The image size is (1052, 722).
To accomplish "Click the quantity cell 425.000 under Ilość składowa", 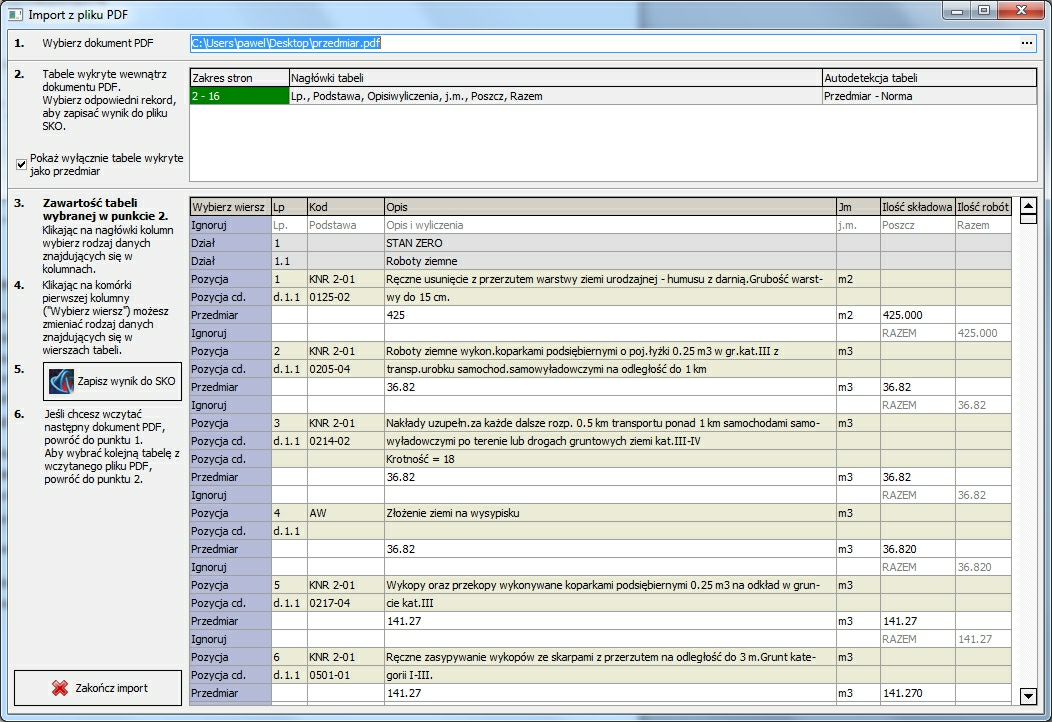I will 917,315.
